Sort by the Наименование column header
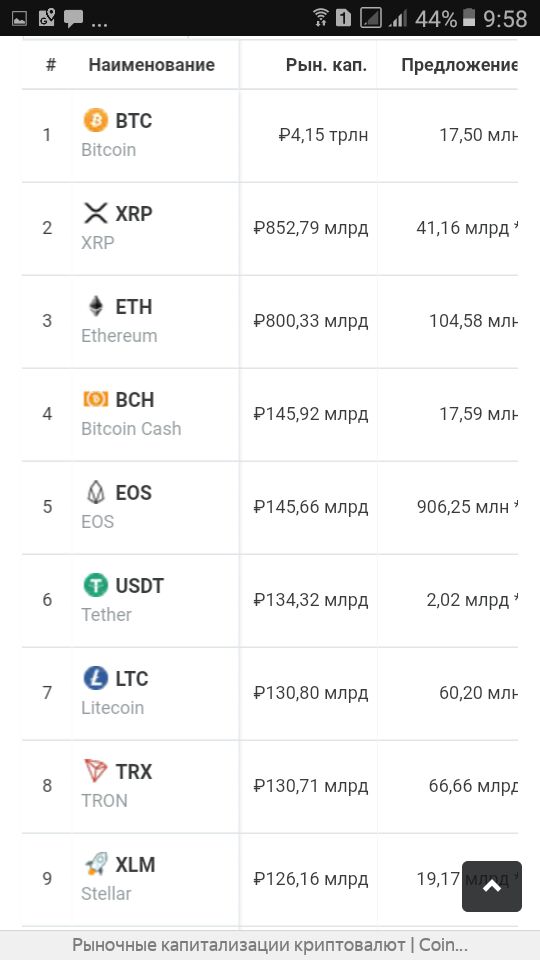The image size is (540, 960). [152, 65]
